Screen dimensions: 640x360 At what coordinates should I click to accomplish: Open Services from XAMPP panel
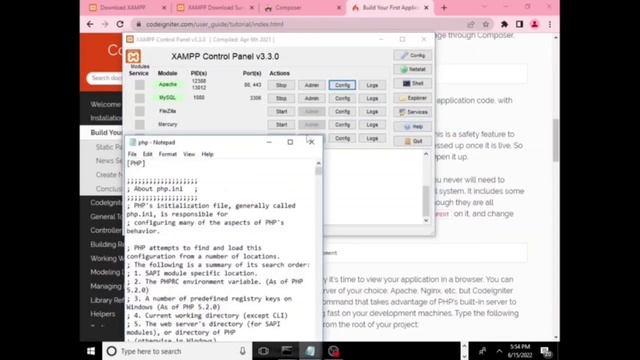click(x=413, y=112)
